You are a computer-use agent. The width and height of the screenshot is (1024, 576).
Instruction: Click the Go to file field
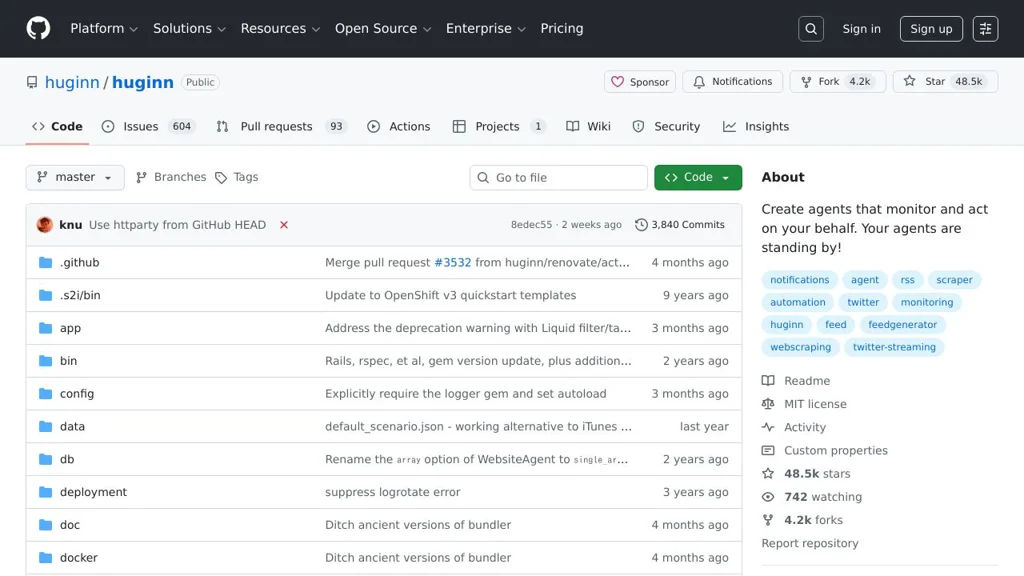(558, 178)
